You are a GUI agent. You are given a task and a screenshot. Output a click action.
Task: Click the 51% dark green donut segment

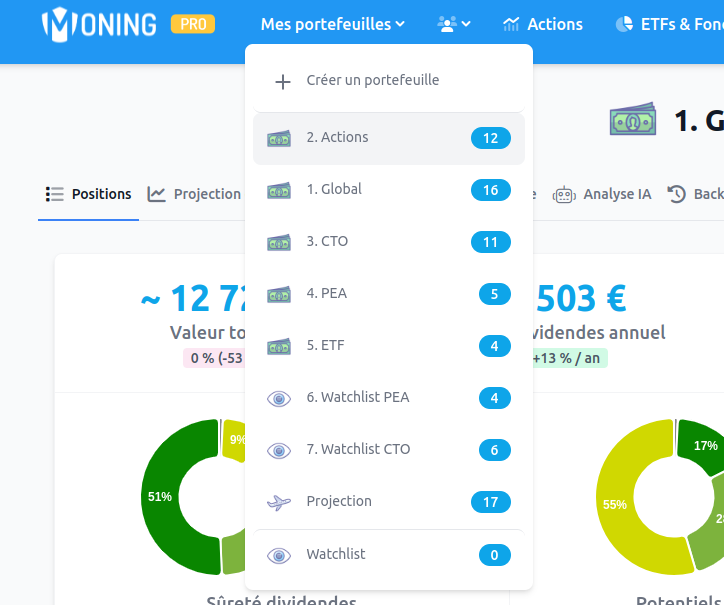pyautogui.click(x=159, y=497)
